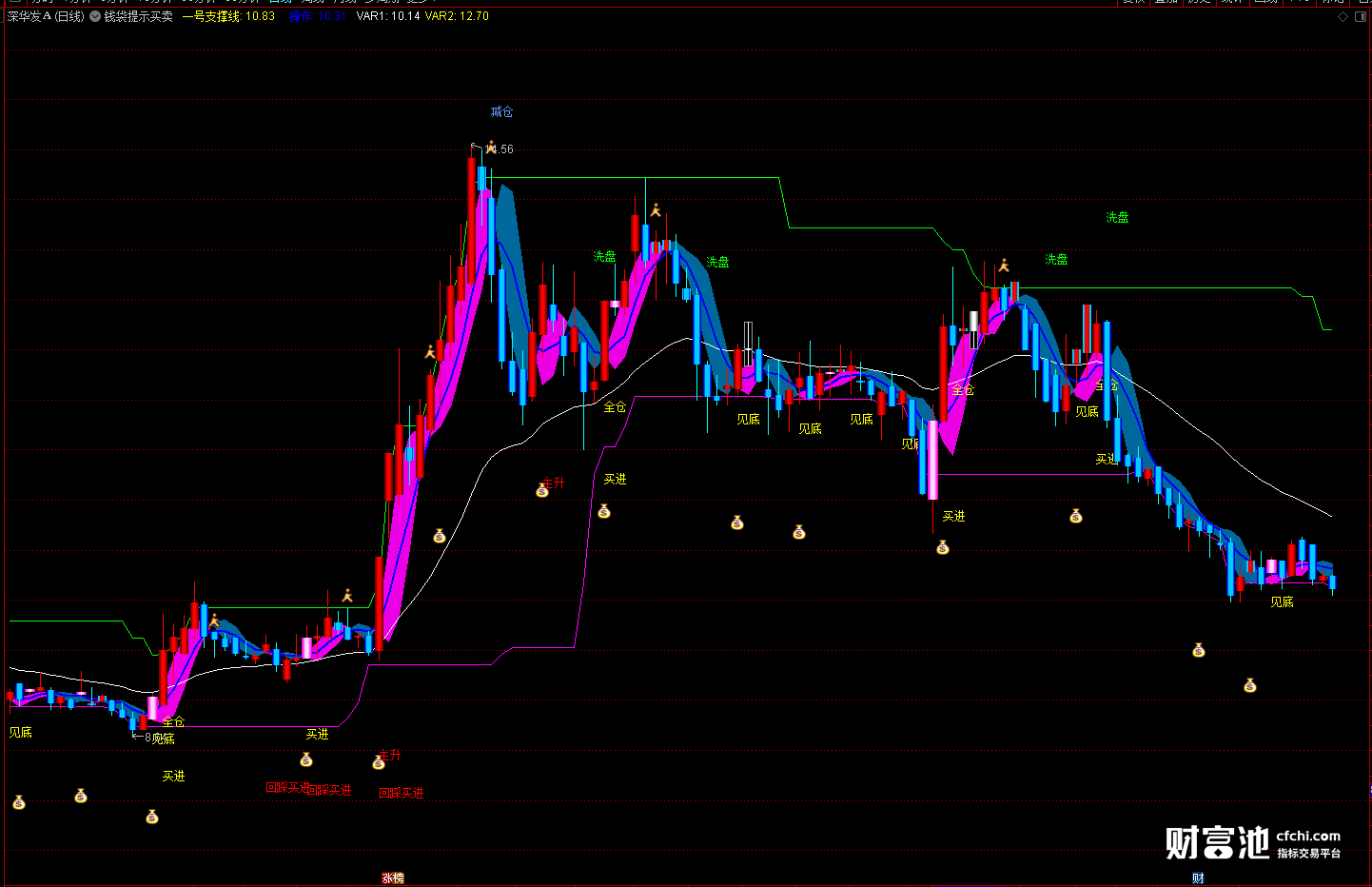The height and width of the screenshot is (887, 1372).
Task: Click the money bag above the left 回踩买进 label
Action: 306,759
